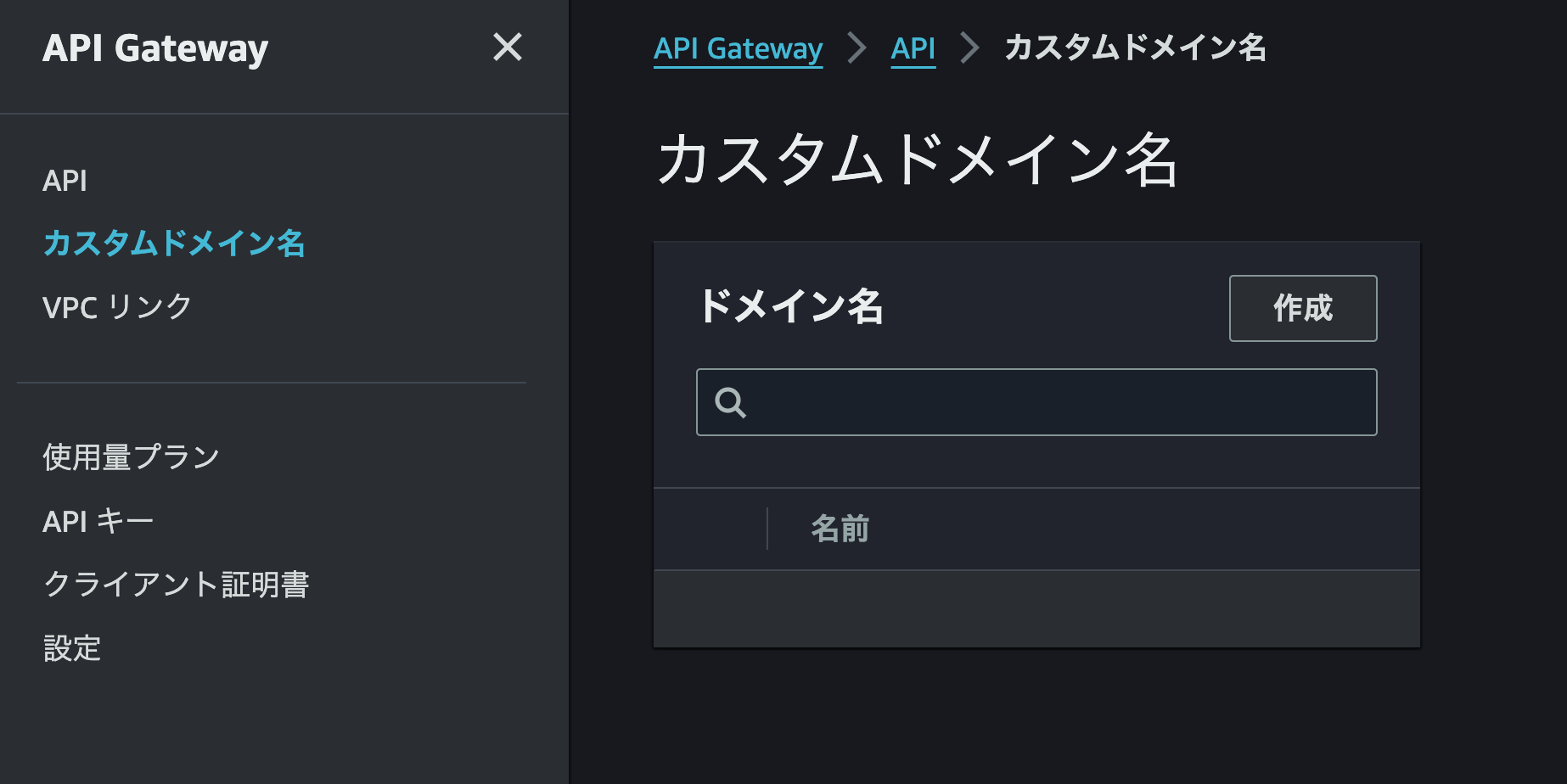Open カスタムドメイン名 from the sidebar

pyautogui.click(x=173, y=244)
